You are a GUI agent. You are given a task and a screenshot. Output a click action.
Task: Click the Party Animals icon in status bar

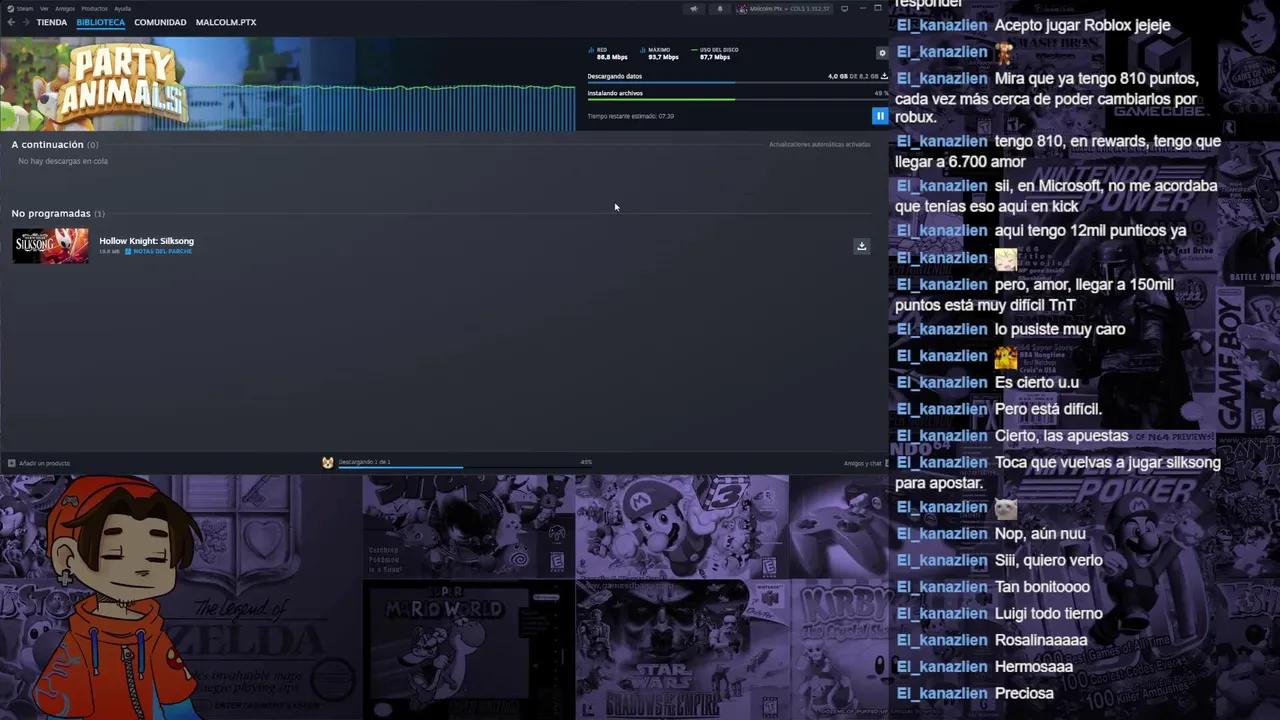pos(327,462)
